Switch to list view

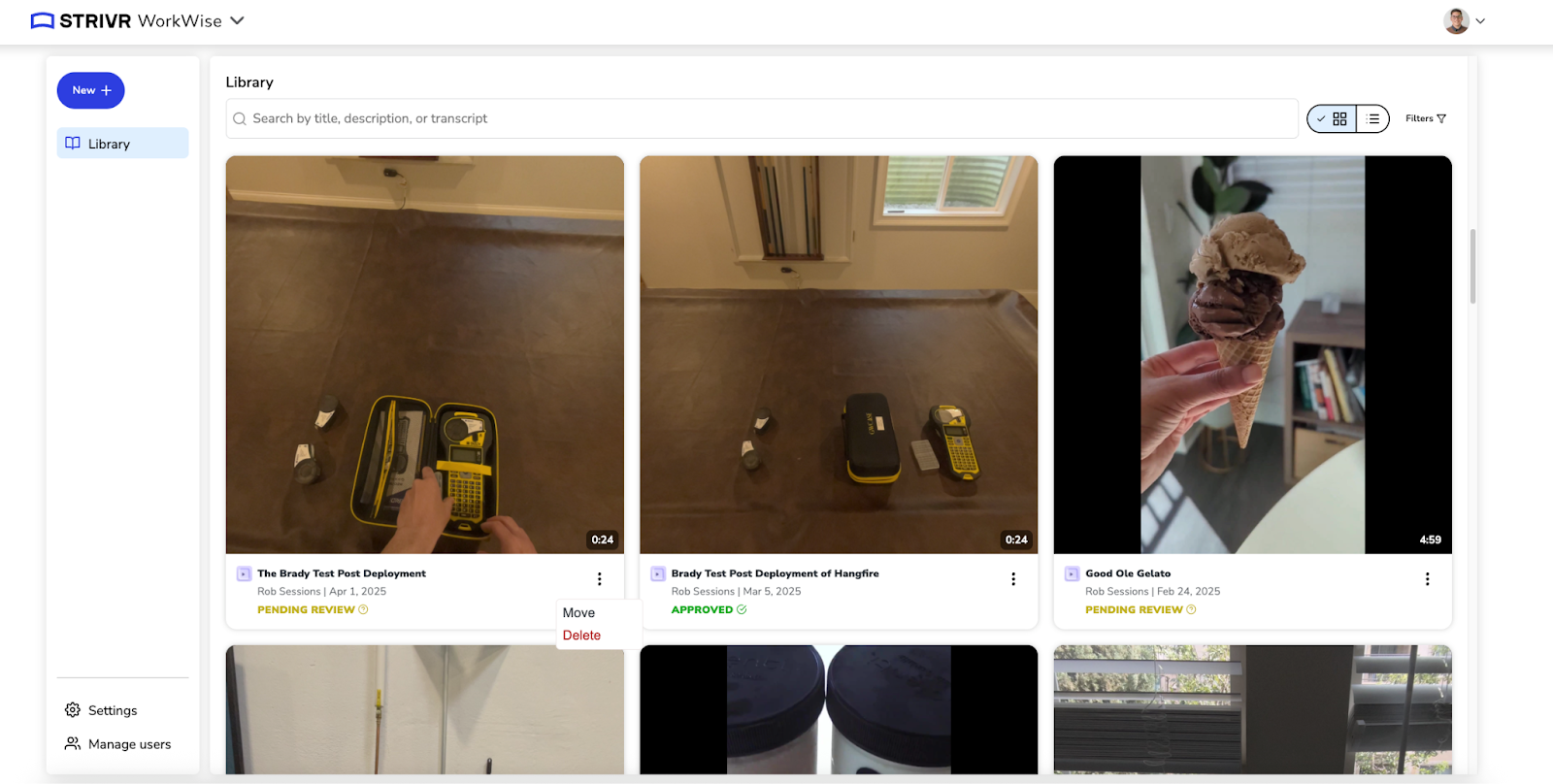(1372, 118)
